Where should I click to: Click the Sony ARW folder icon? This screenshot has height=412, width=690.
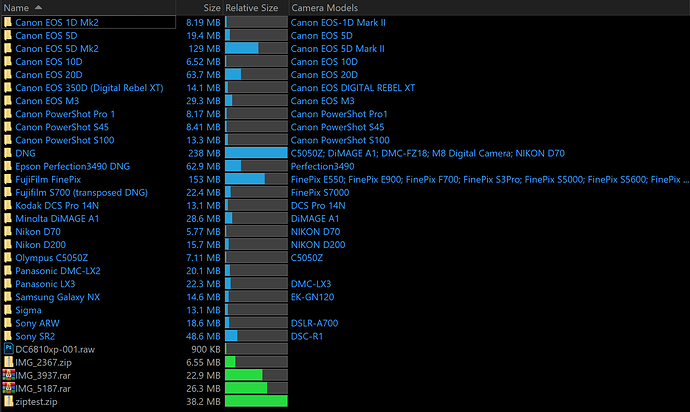pyautogui.click(x=8, y=323)
